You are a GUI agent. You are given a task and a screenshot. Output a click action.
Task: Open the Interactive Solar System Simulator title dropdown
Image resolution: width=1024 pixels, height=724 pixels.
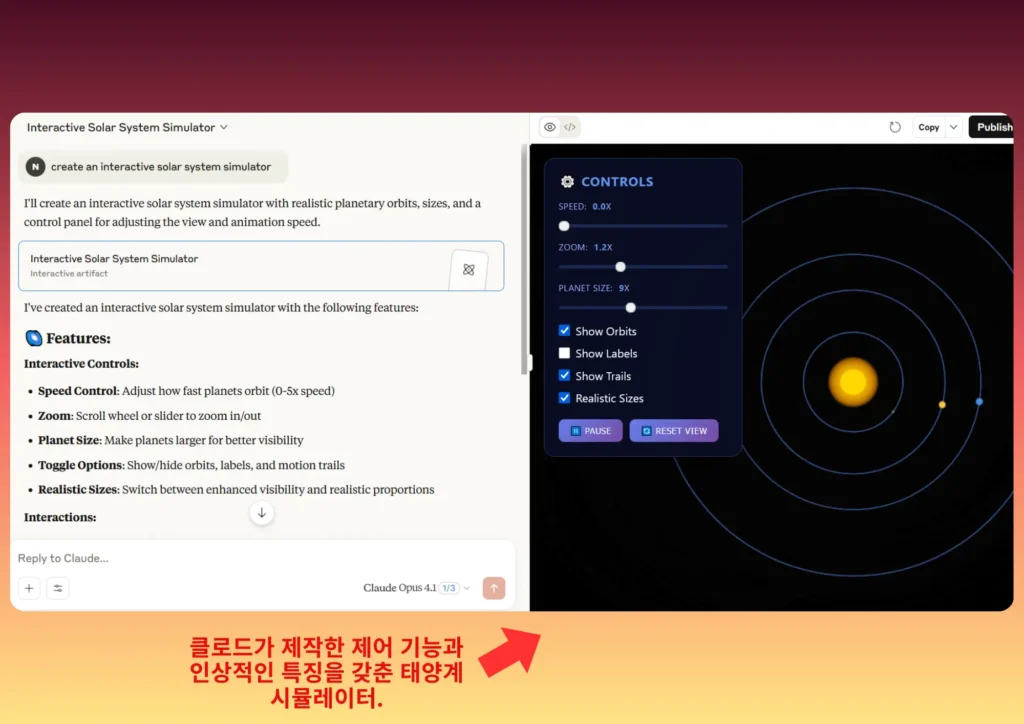pos(224,127)
